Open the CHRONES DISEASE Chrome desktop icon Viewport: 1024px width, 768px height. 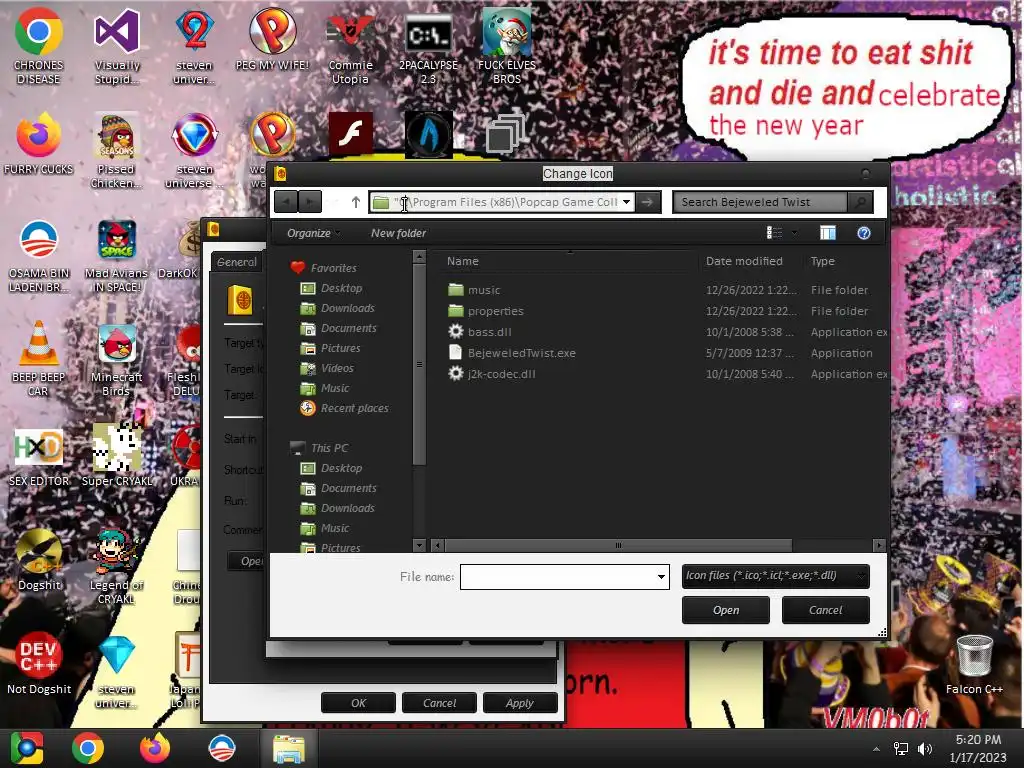coord(39,46)
